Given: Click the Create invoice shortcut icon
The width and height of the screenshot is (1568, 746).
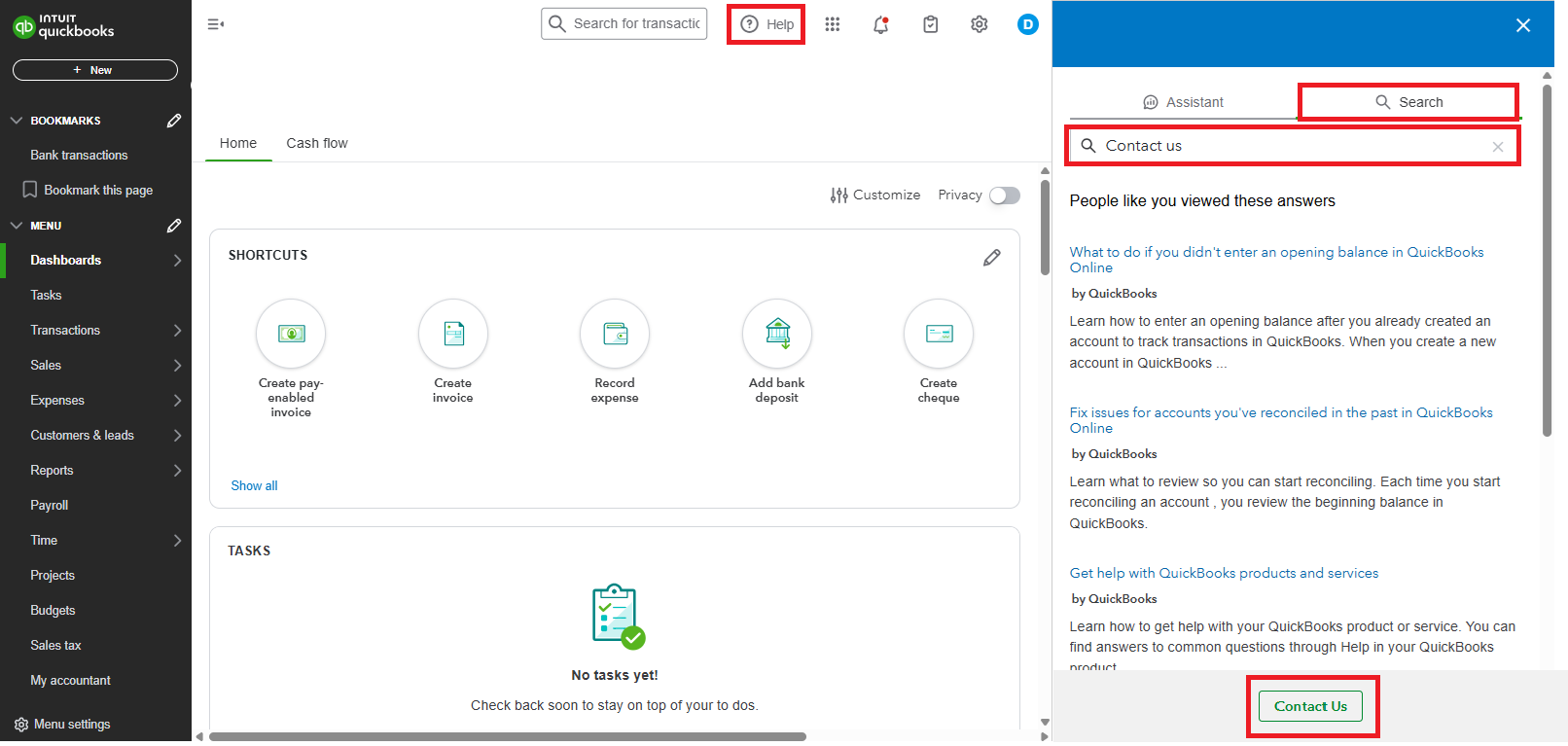Looking at the screenshot, I should coord(453,334).
